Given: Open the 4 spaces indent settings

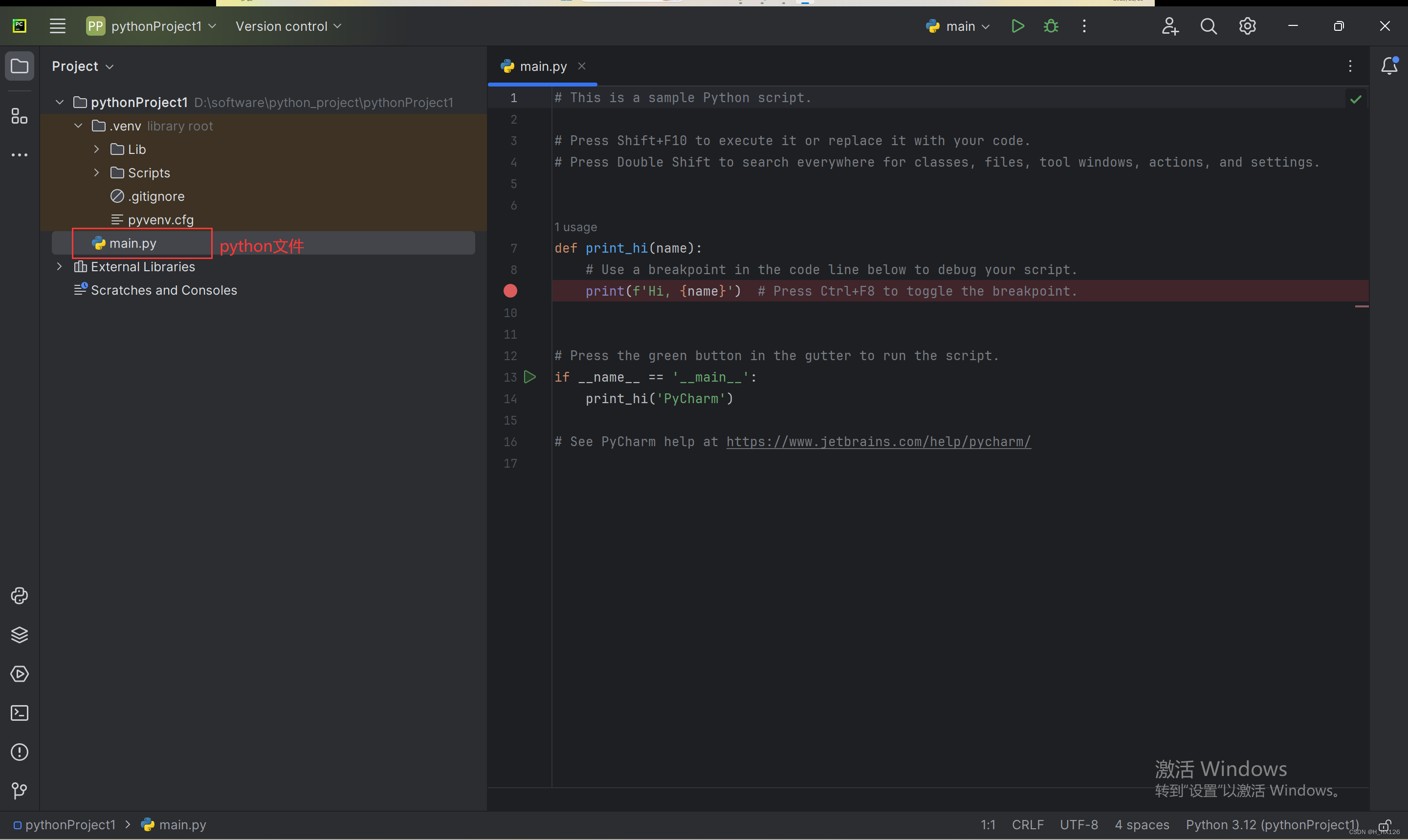Looking at the screenshot, I should (1142, 825).
